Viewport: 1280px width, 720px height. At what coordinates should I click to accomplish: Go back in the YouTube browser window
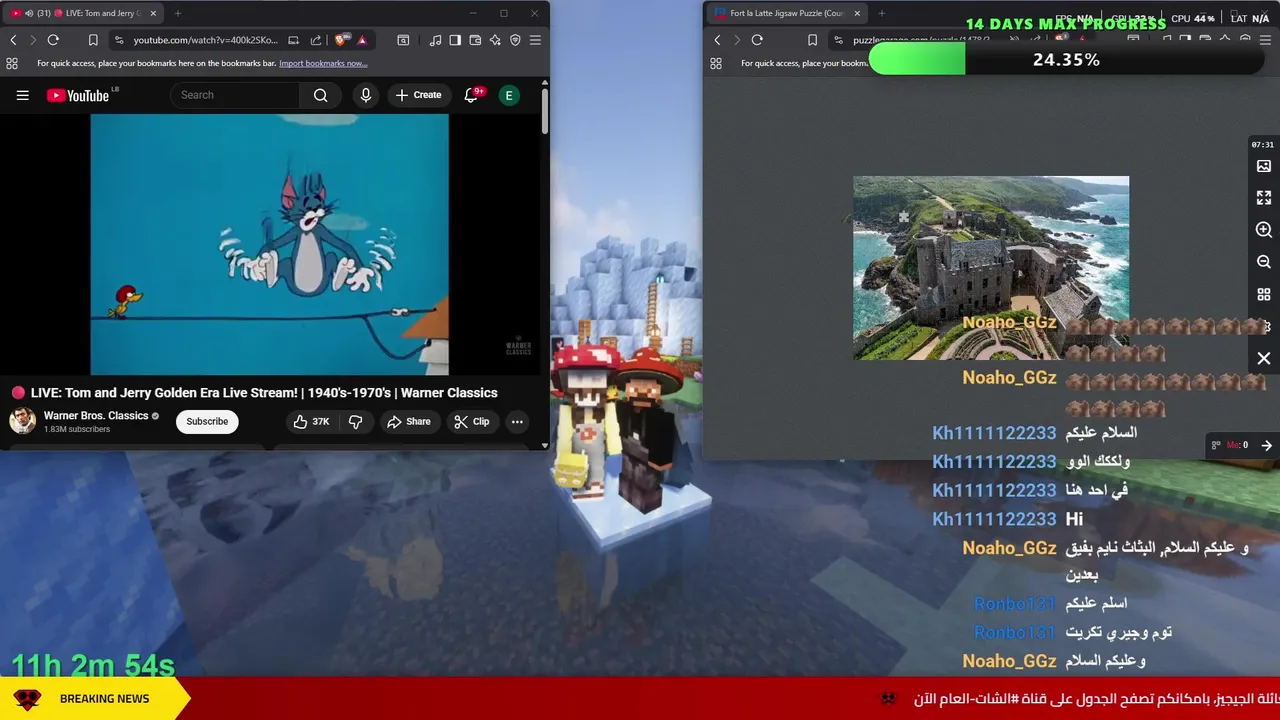point(13,40)
